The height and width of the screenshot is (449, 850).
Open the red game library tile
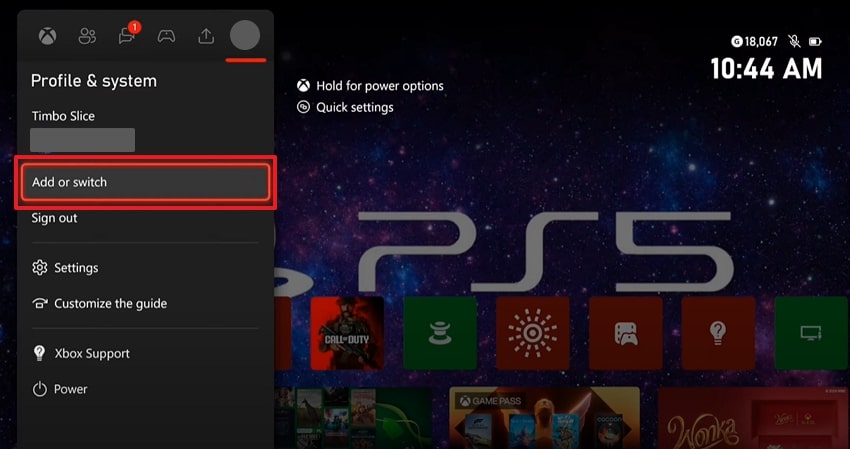(x=626, y=333)
